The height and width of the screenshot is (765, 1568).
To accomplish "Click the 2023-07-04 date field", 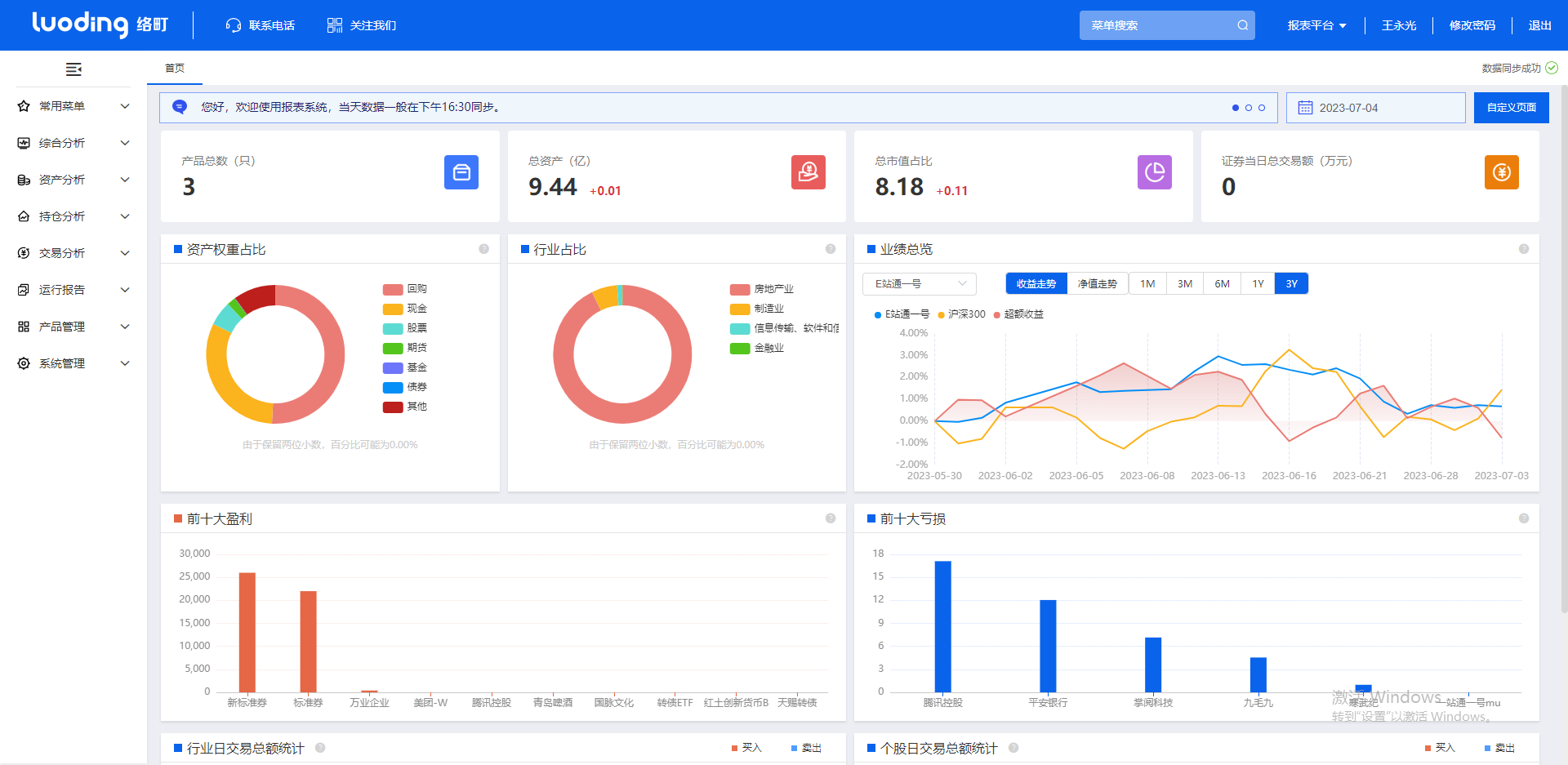I will pyautogui.click(x=1376, y=108).
